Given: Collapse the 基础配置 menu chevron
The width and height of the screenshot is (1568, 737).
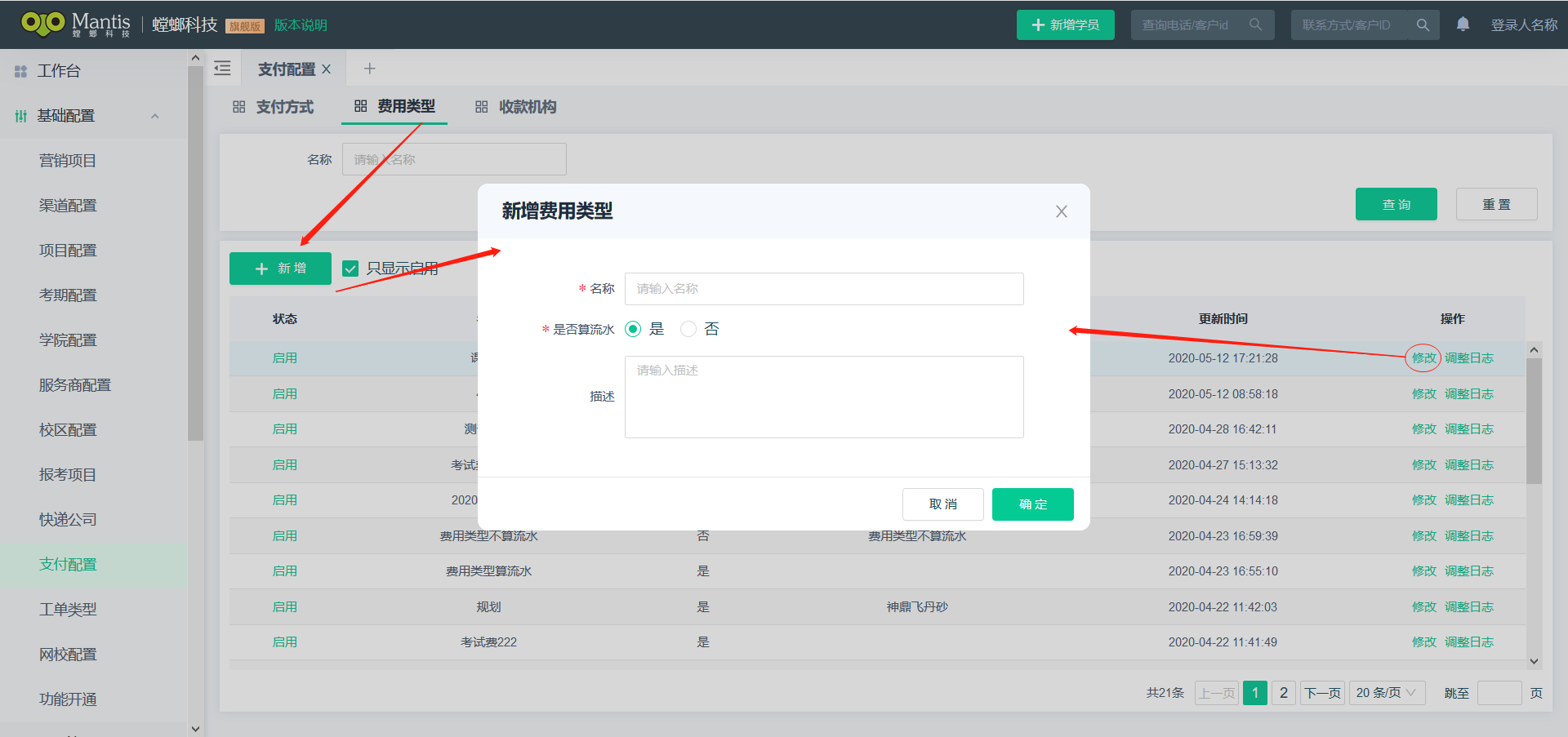Looking at the screenshot, I should 155,116.
